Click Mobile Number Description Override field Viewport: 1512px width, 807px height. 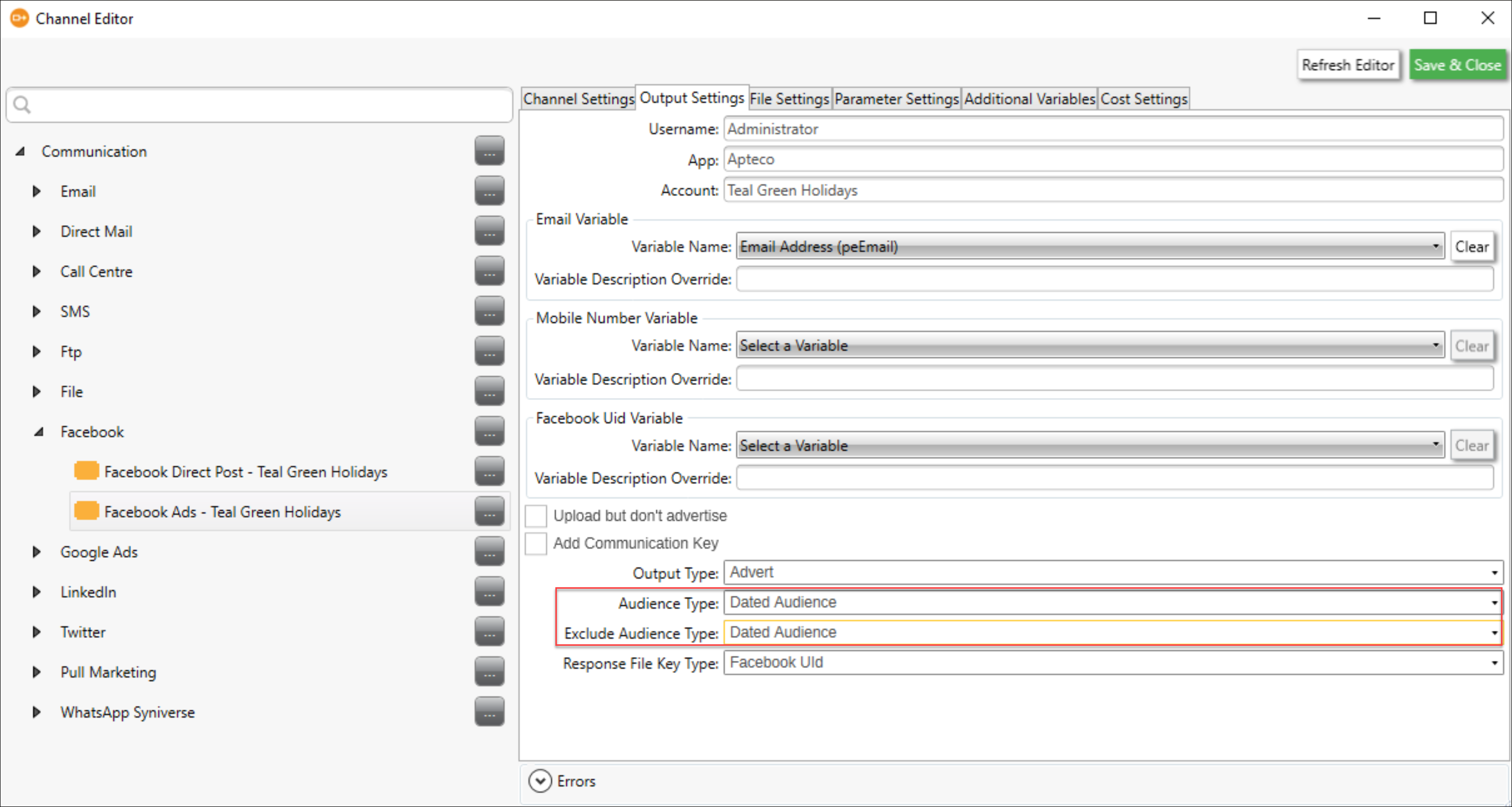pos(1115,379)
